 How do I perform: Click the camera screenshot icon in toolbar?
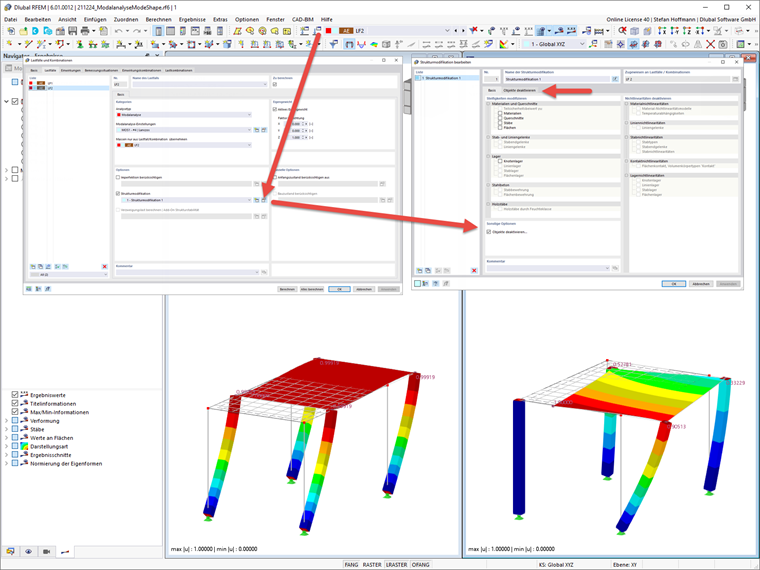(x=722, y=45)
